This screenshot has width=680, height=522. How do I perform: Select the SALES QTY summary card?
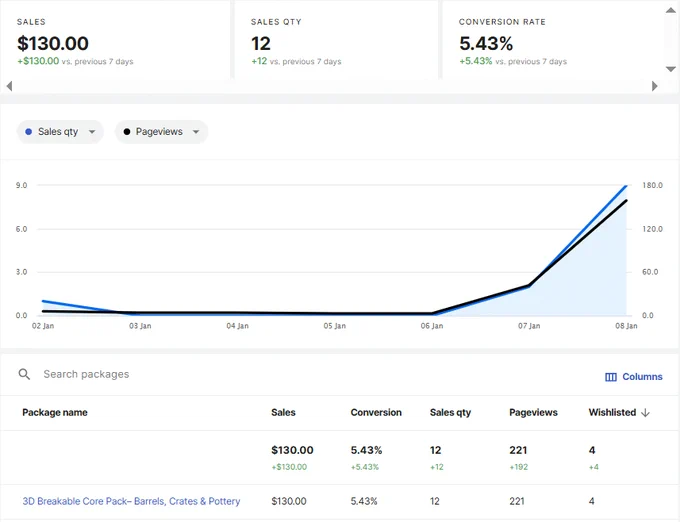tap(336, 40)
